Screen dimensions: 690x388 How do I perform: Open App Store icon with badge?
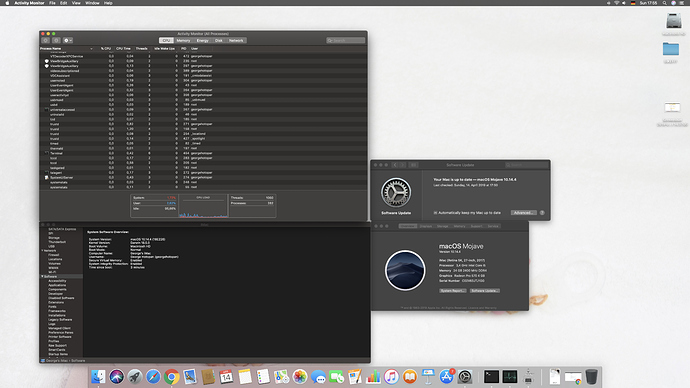[x=446, y=377]
